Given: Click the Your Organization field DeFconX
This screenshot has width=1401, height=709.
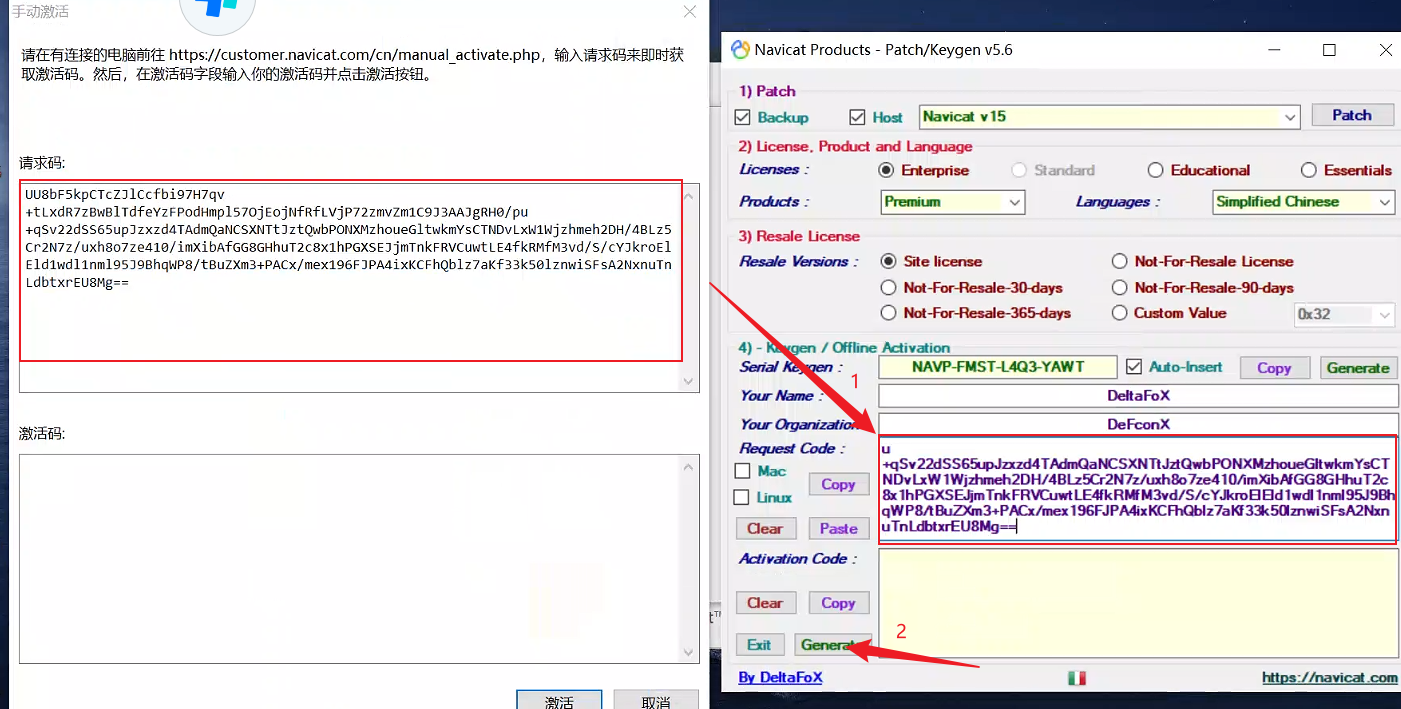Looking at the screenshot, I should (1138, 424).
